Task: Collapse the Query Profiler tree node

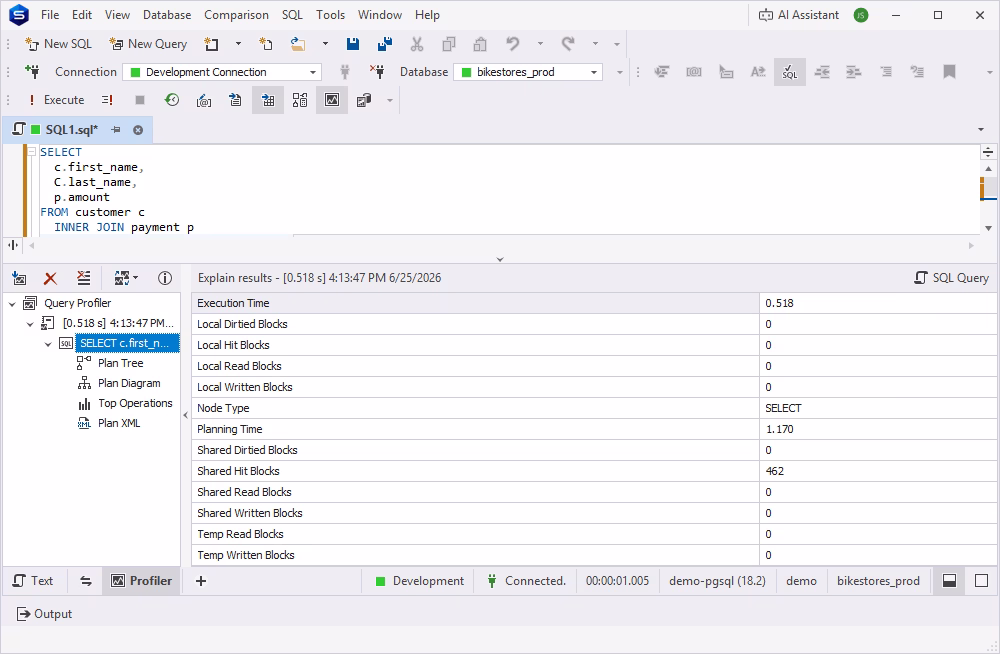Action: tap(12, 304)
